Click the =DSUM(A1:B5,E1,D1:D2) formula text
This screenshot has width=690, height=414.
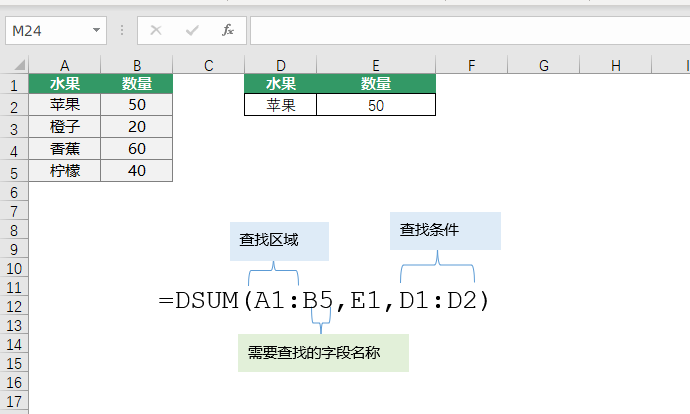[324, 301]
